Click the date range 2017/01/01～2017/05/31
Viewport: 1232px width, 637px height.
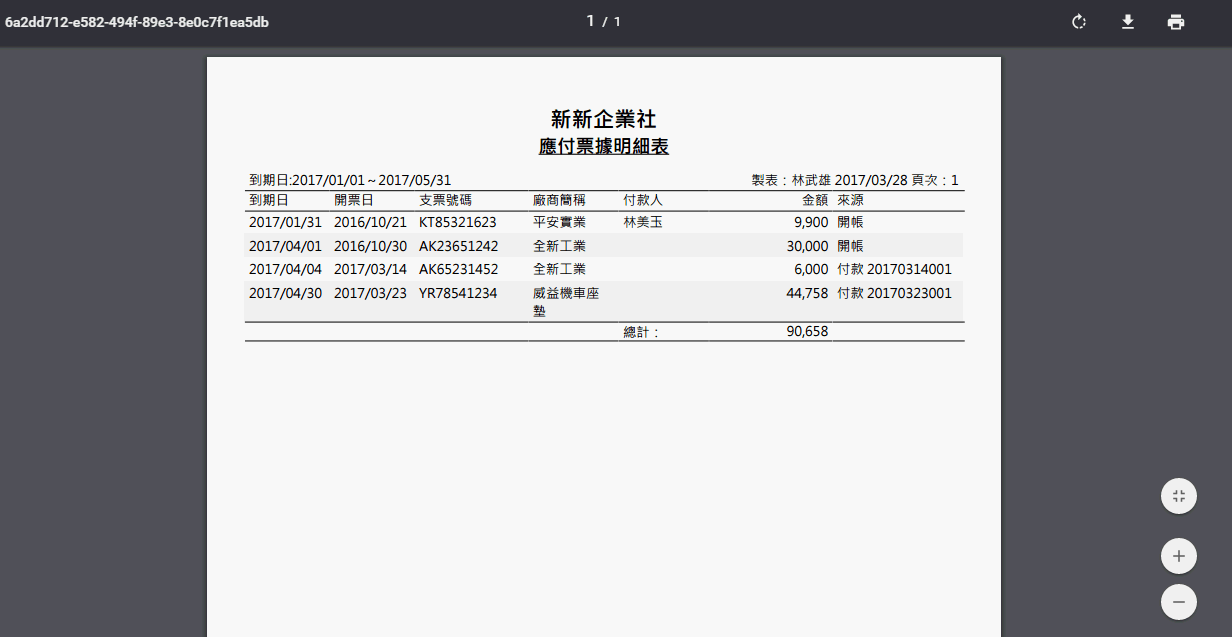point(371,180)
